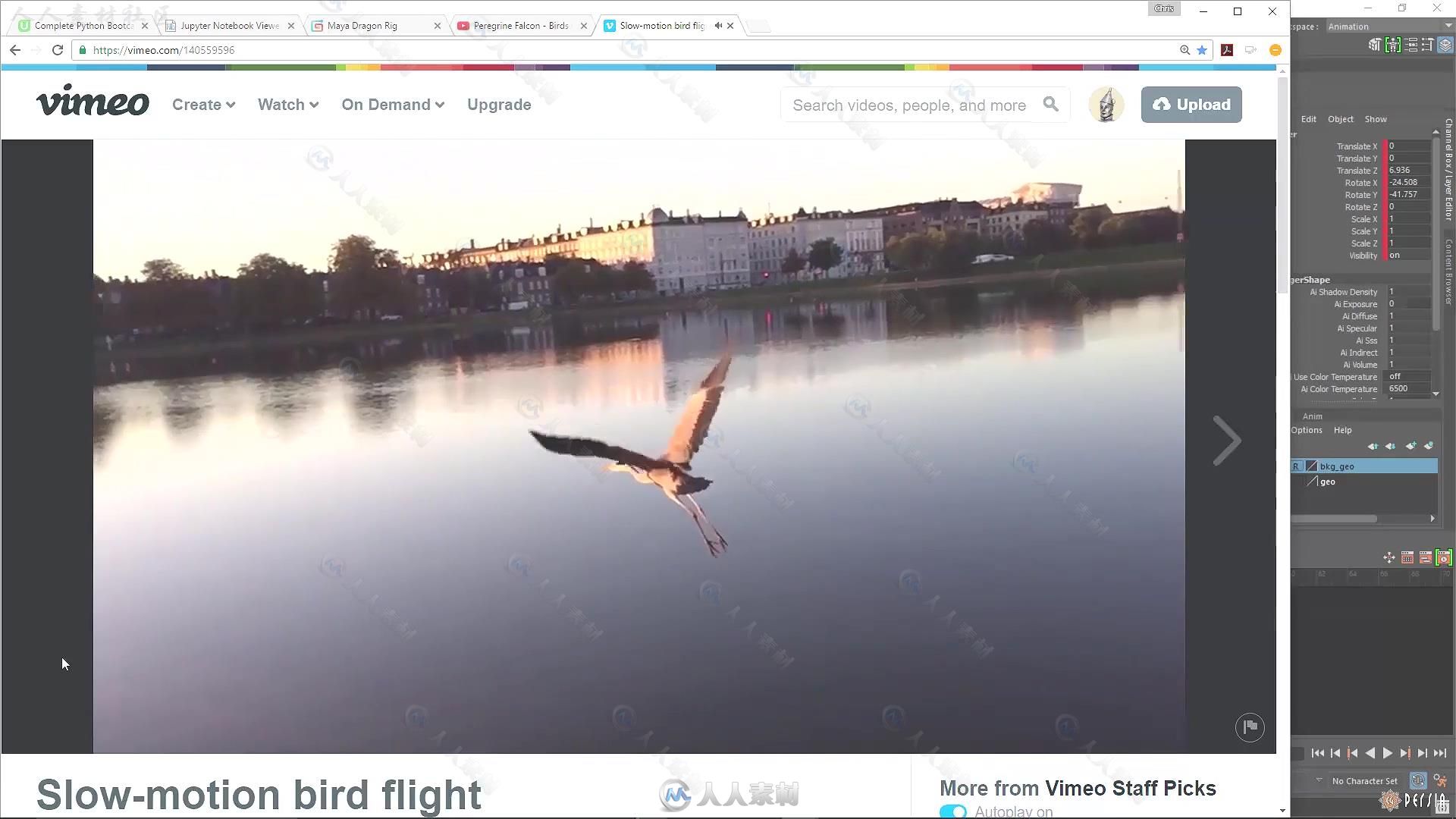The height and width of the screenshot is (819, 1456).
Task: Click the geo child node
Action: point(1328,481)
